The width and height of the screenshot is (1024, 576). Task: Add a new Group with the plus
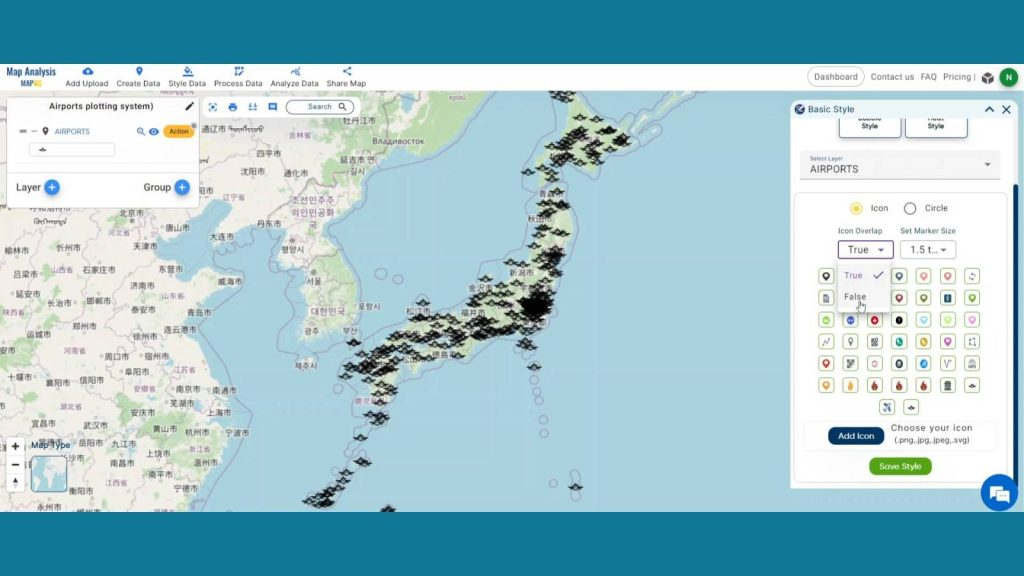click(182, 187)
